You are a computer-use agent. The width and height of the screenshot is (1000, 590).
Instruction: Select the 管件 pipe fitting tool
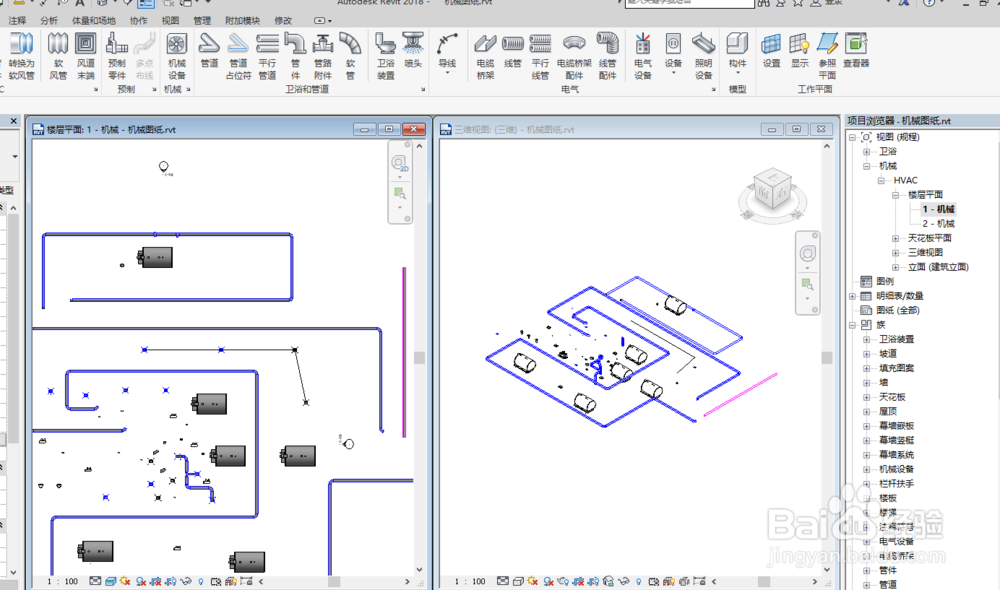295,56
